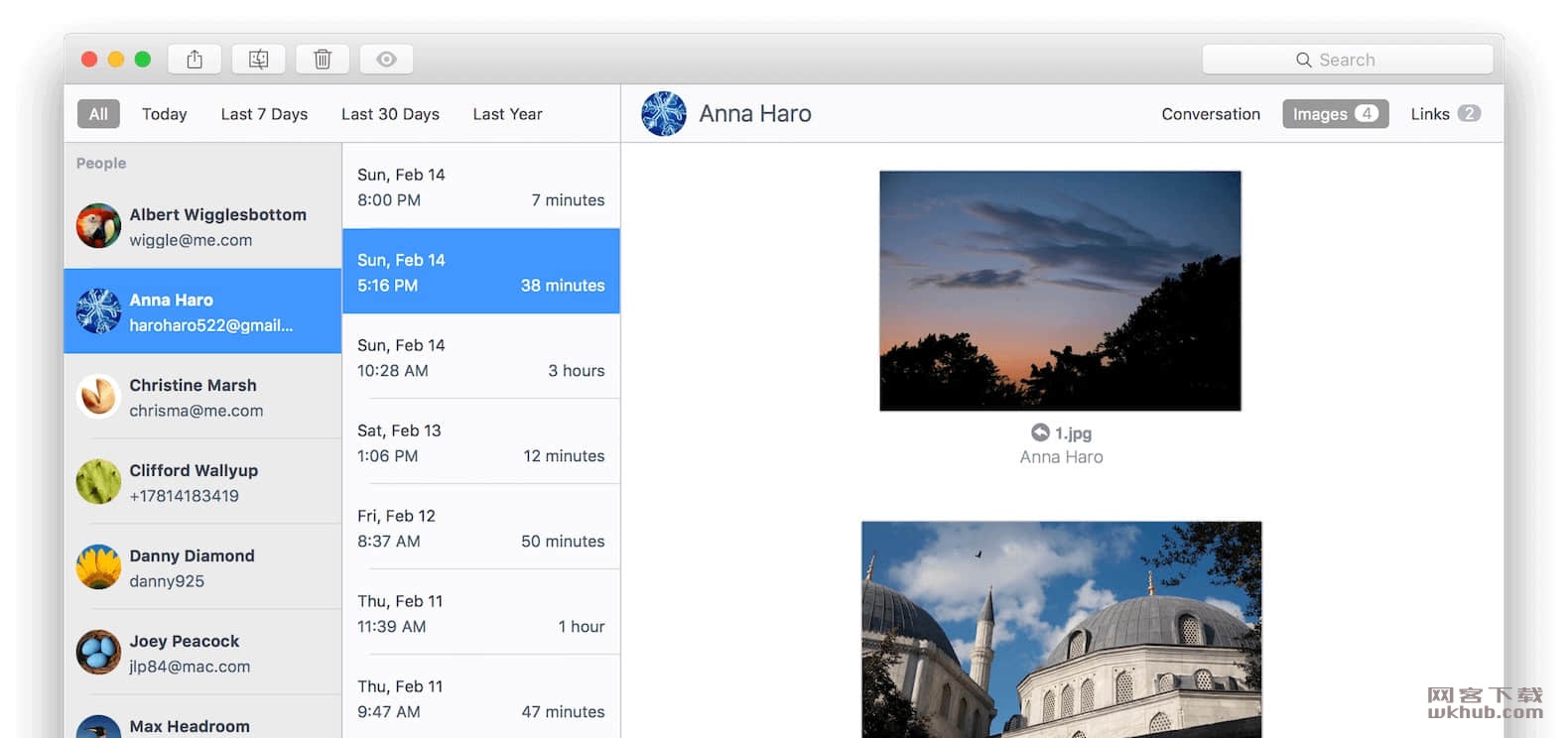Click the People section header

pyautogui.click(x=101, y=163)
